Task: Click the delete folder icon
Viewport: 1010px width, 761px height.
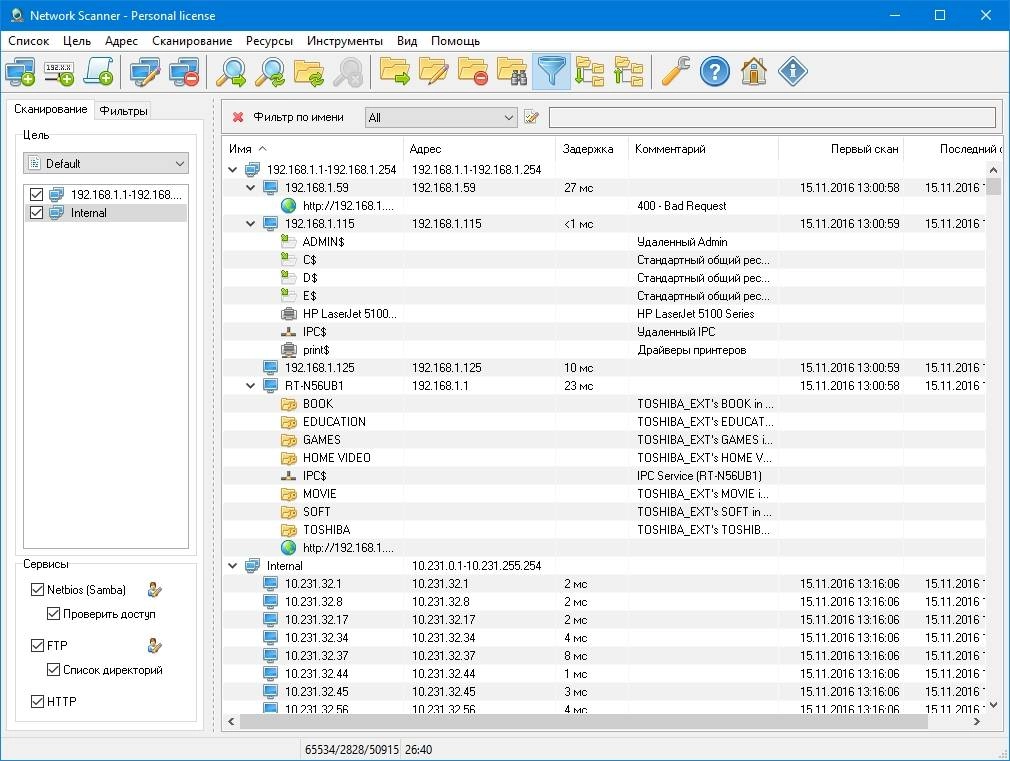Action: pos(473,72)
